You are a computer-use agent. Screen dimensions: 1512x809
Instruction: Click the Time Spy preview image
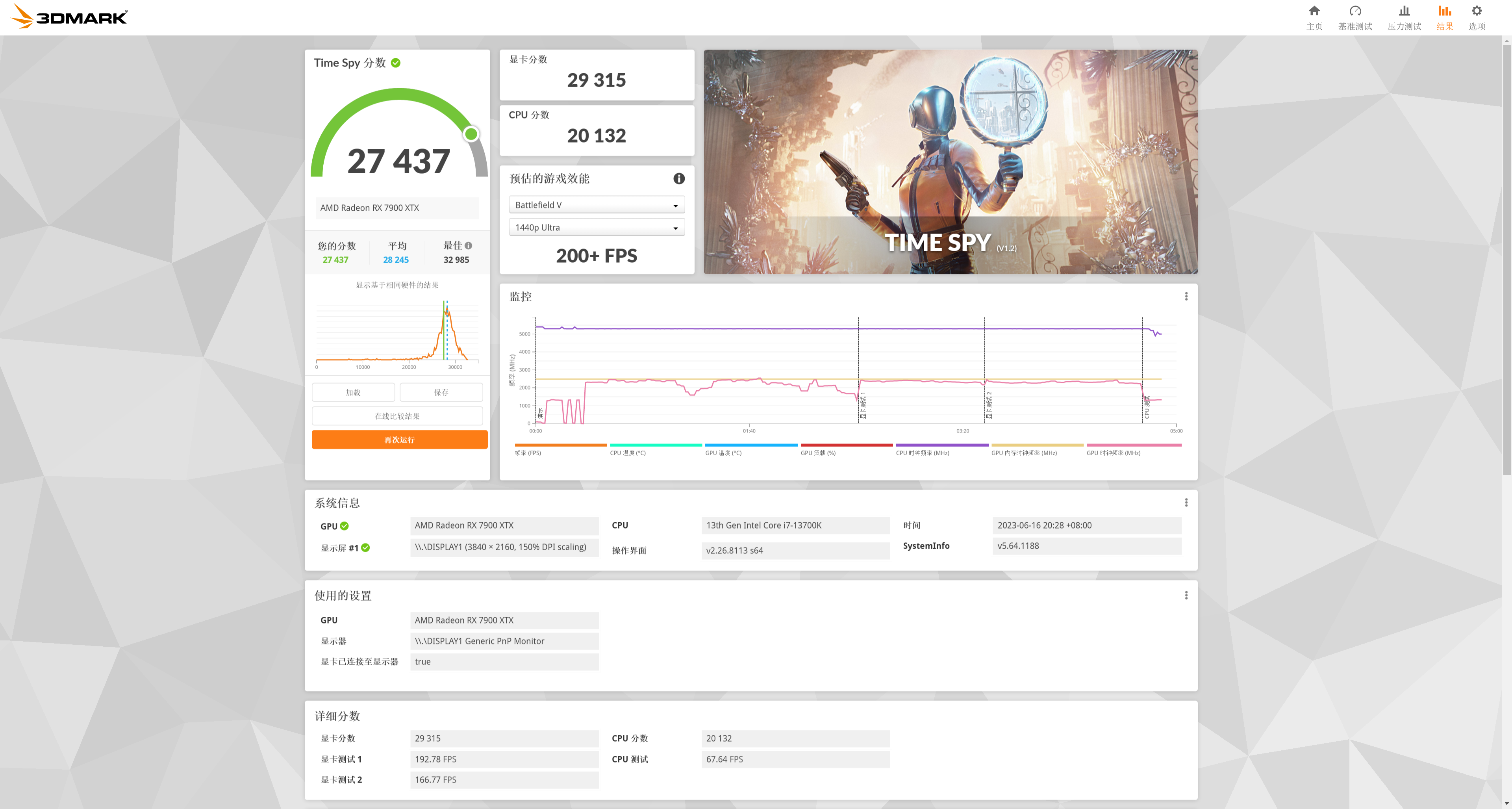[950, 161]
